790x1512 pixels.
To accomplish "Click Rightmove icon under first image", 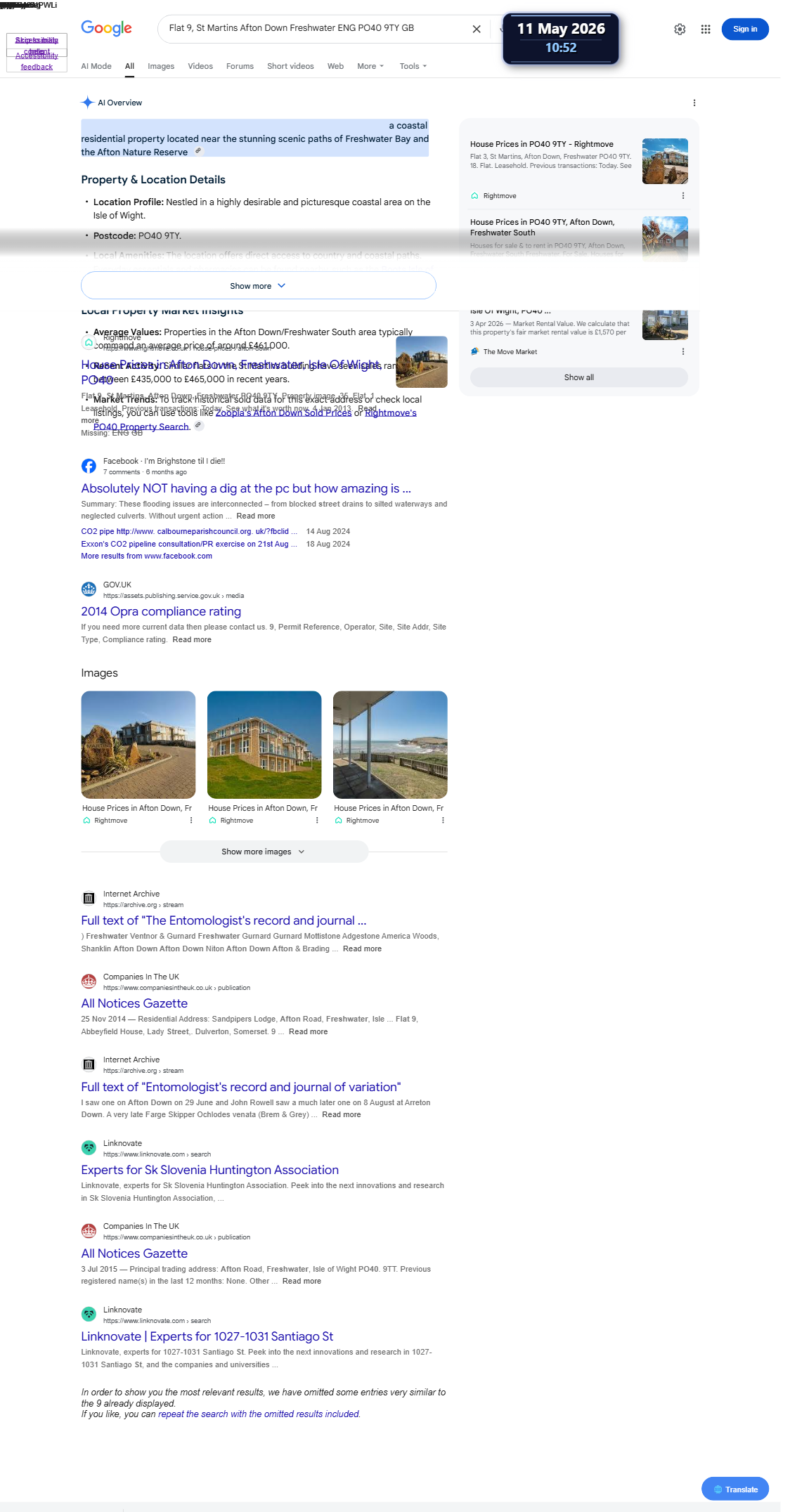I will tap(86, 821).
